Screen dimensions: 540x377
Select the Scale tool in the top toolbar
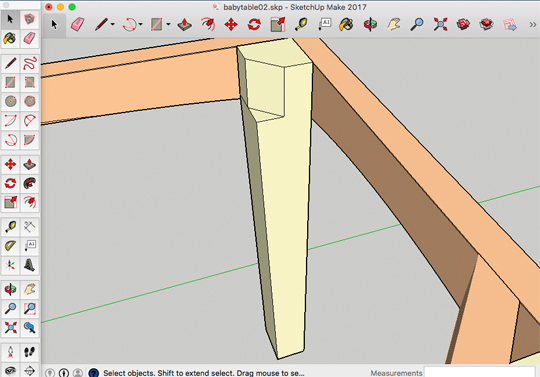278,25
